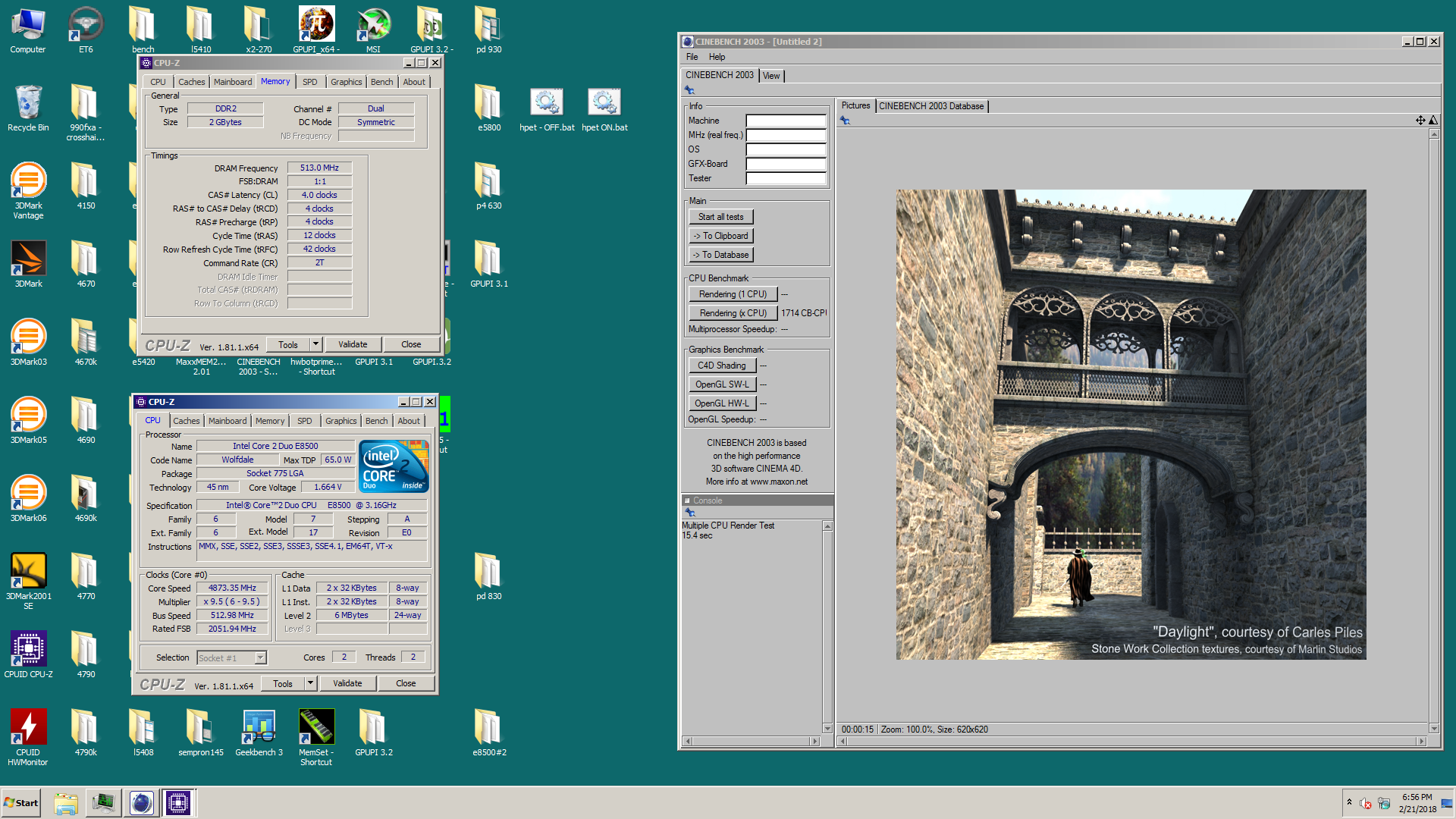
Task: Click Start all tests button
Action: coord(720,217)
